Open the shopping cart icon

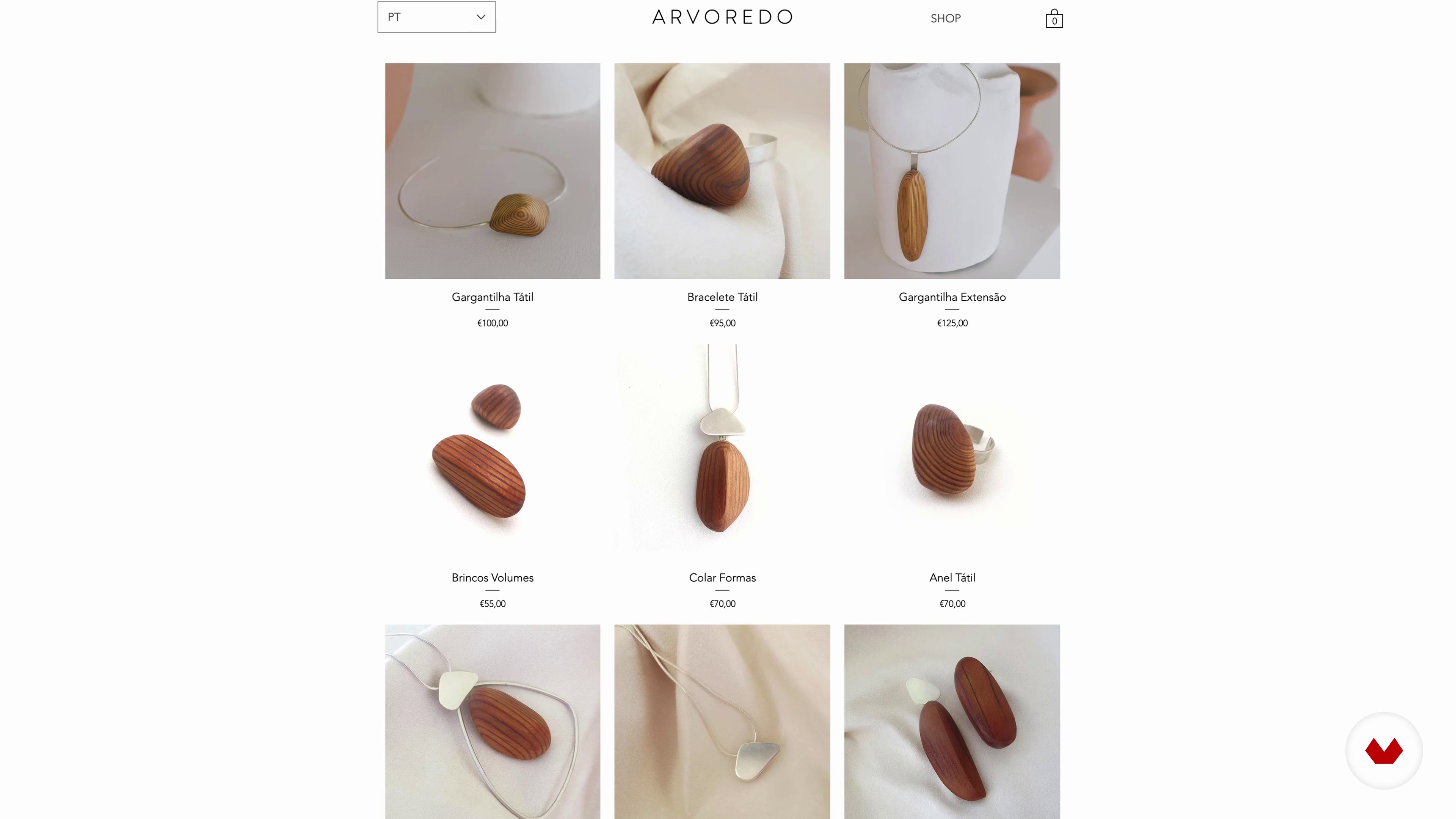click(x=1054, y=18)
